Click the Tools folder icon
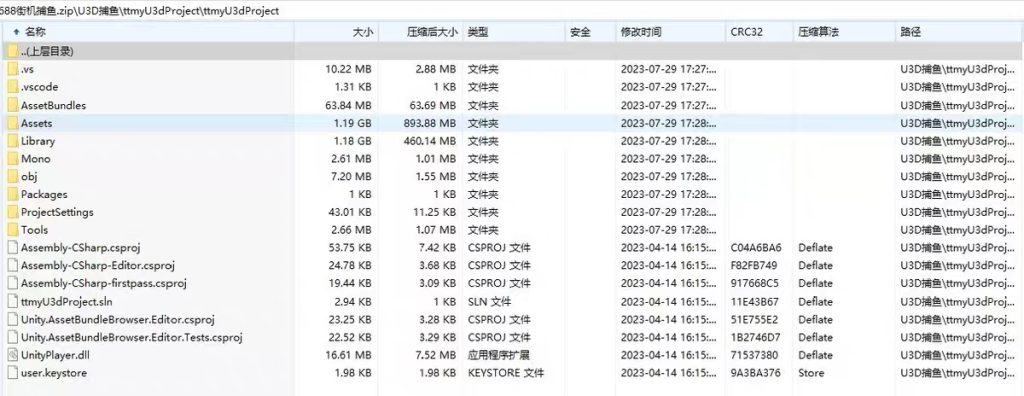Screen dimensions: 1024x396 click(12, 230)
